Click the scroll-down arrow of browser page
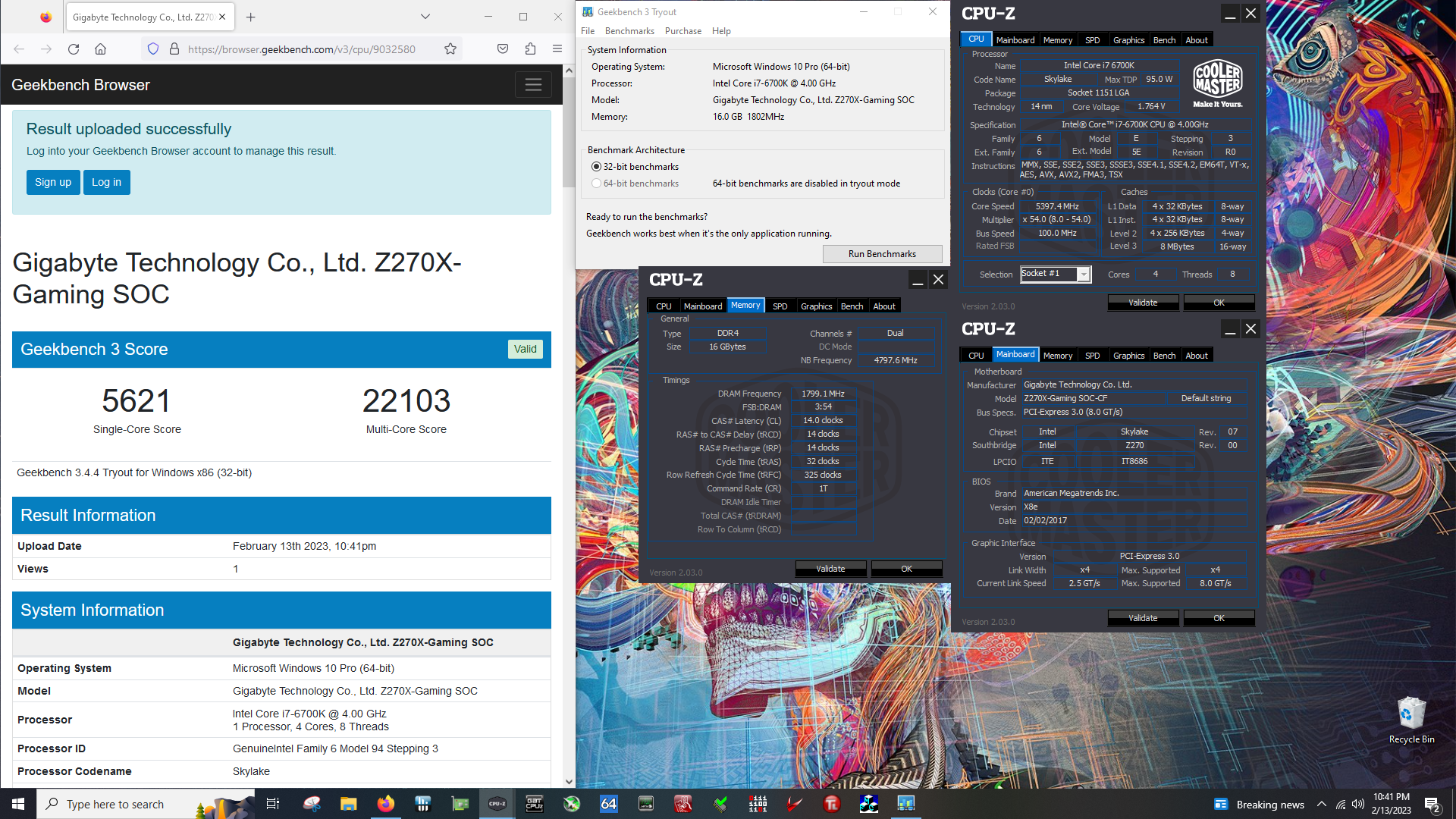1456x819 pixels. 569,782
